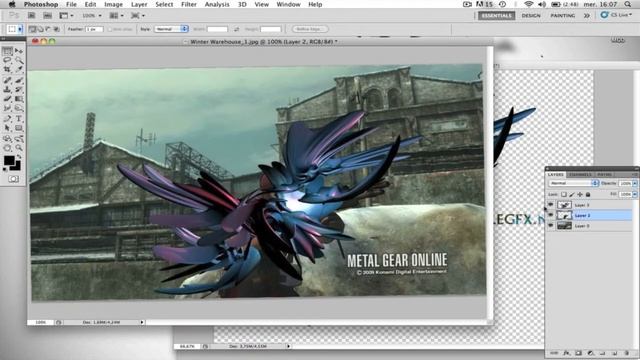Enable Anti-alias checkbox
The height and width of the screenshot is (360, 640).
click(x=110, y=29)
